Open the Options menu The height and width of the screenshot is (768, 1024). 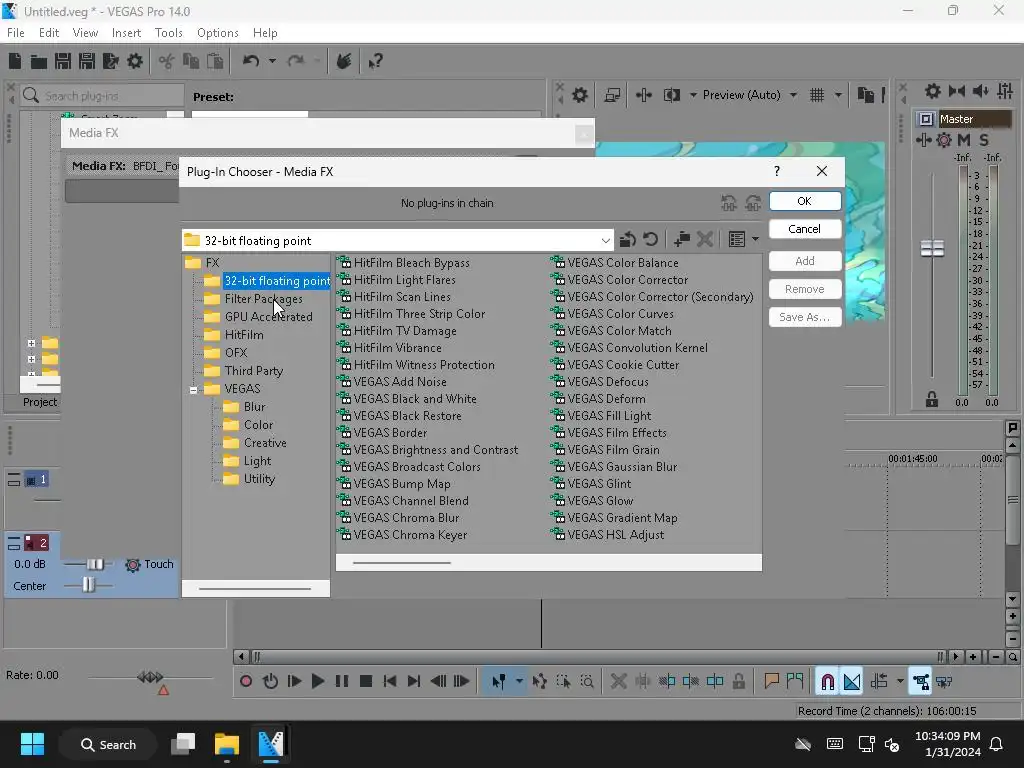point(217,33)
